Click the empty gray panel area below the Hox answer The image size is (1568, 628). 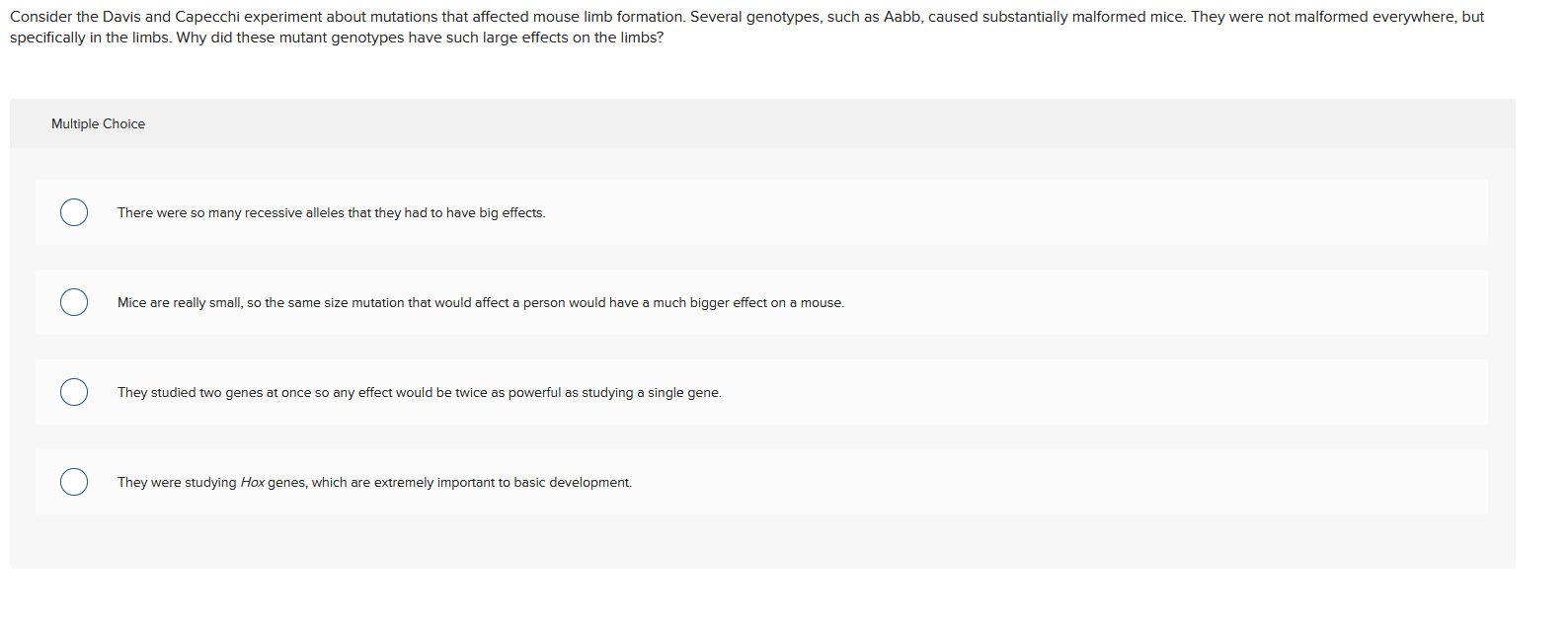[762, 541]
